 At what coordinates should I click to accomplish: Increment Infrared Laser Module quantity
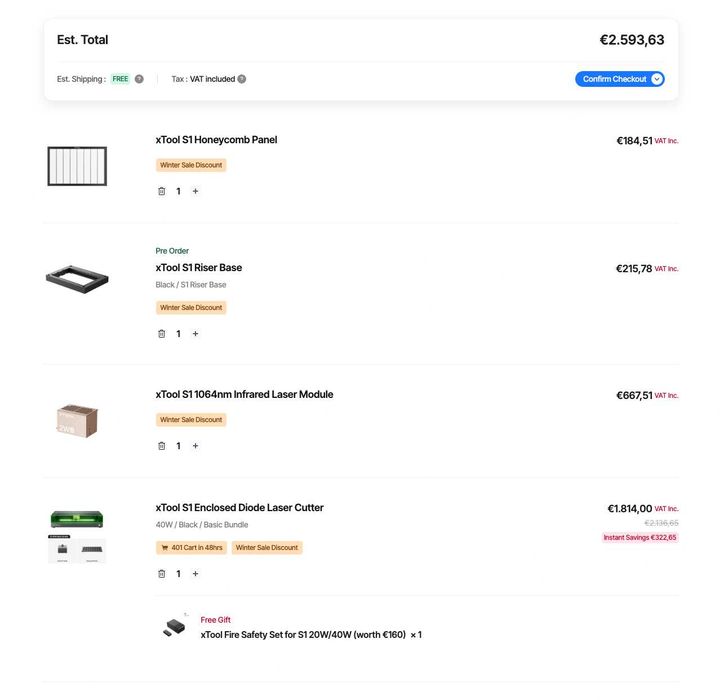195,446
